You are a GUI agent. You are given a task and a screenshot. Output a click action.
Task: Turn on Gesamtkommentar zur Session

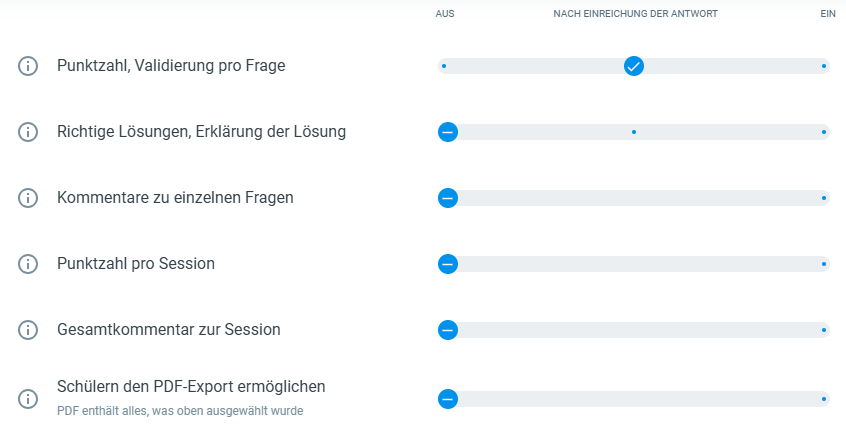click(824, 330)
